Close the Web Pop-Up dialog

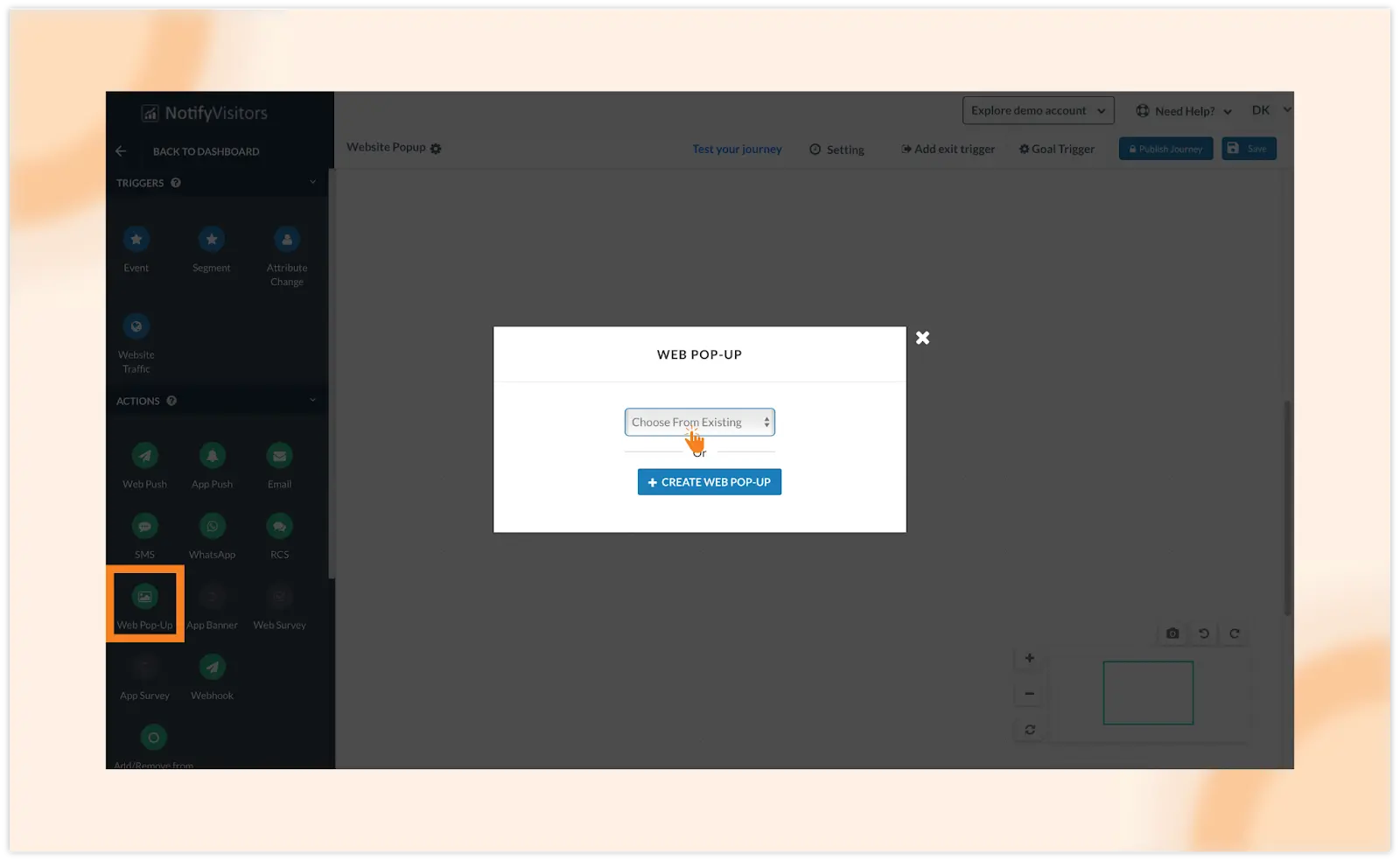pos(922,338)
